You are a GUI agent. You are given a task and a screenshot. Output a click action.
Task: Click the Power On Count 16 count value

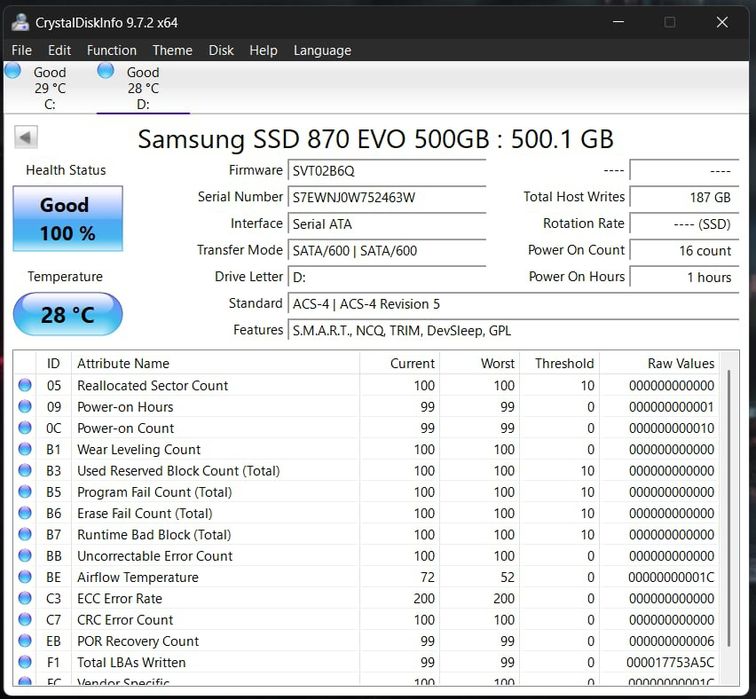tap(684, 250)
